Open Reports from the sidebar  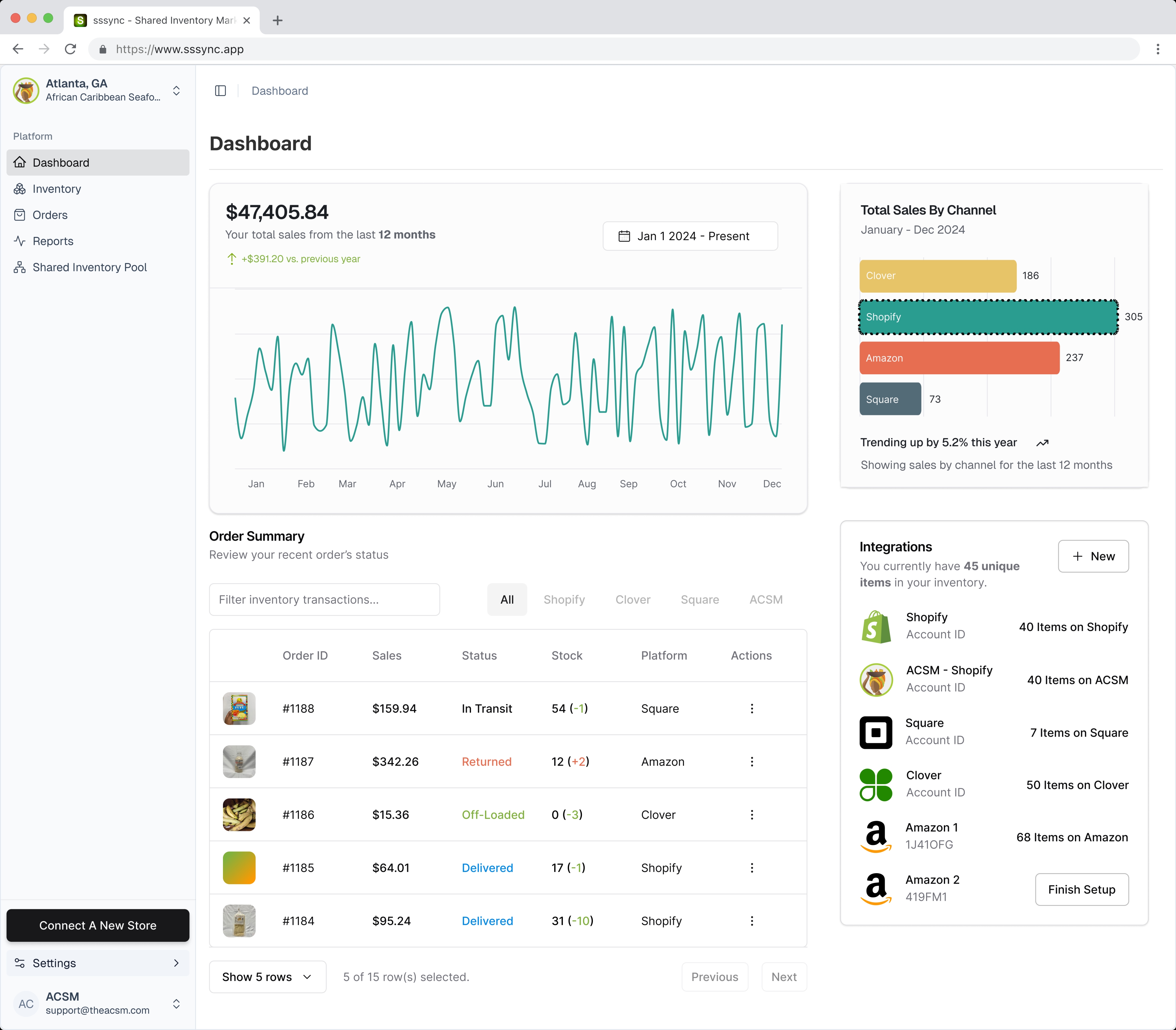coord(98,241)
